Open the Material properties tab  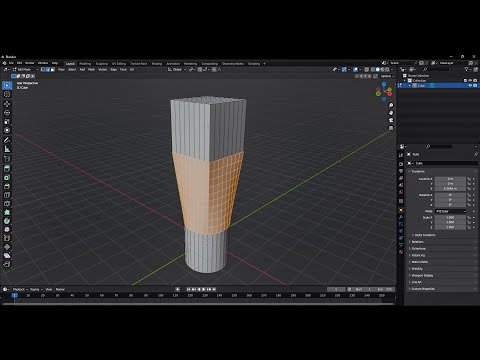[x=401, y=252]
